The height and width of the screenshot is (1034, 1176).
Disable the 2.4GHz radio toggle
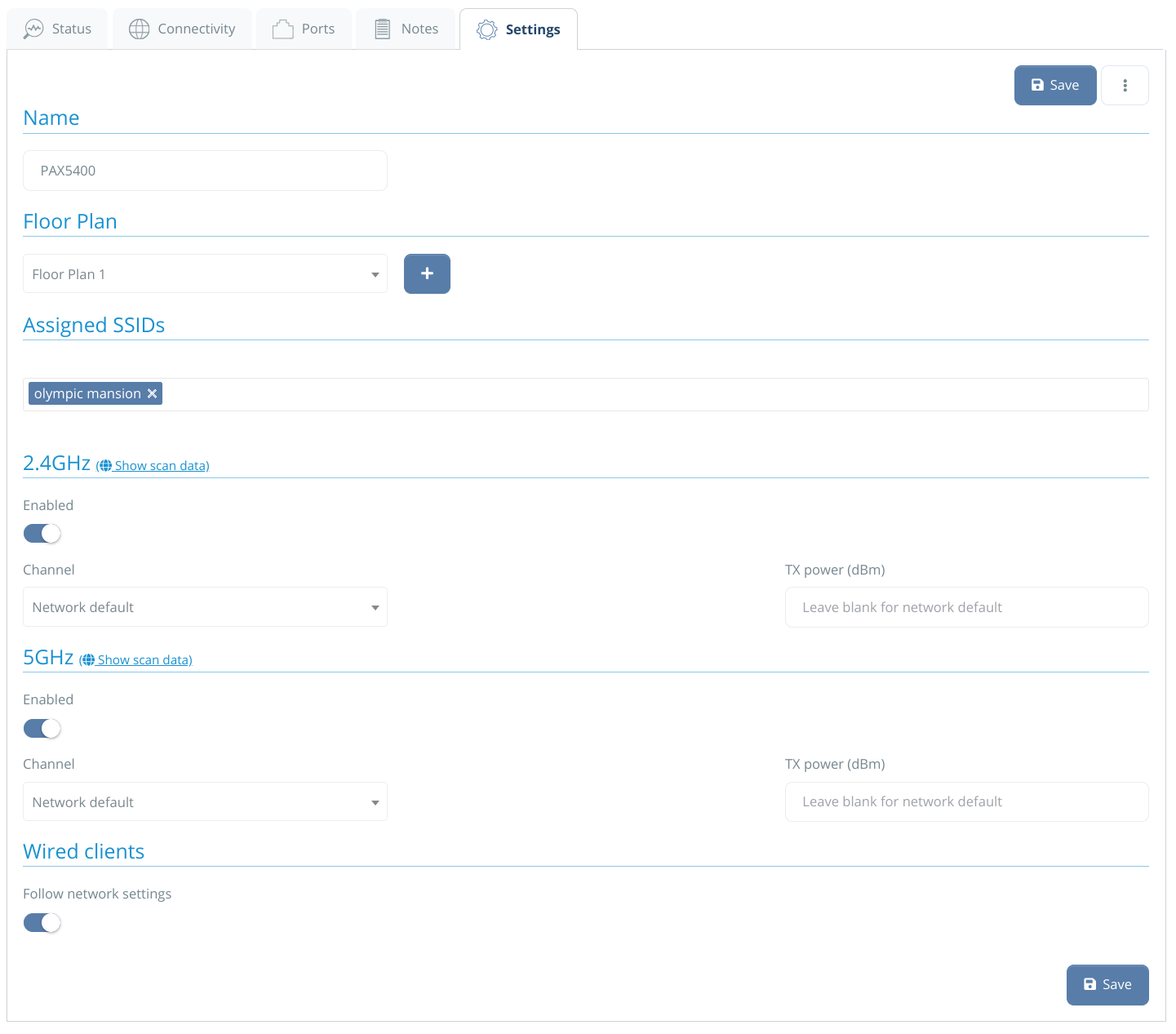click(x=42, y=533)
